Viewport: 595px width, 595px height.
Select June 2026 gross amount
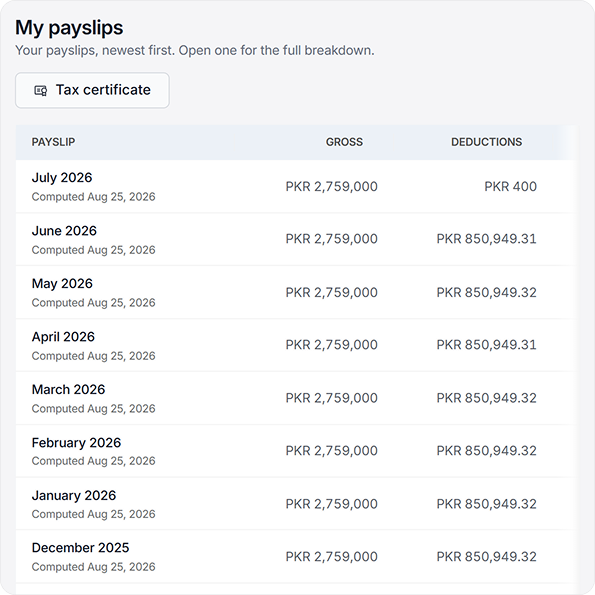332,239
